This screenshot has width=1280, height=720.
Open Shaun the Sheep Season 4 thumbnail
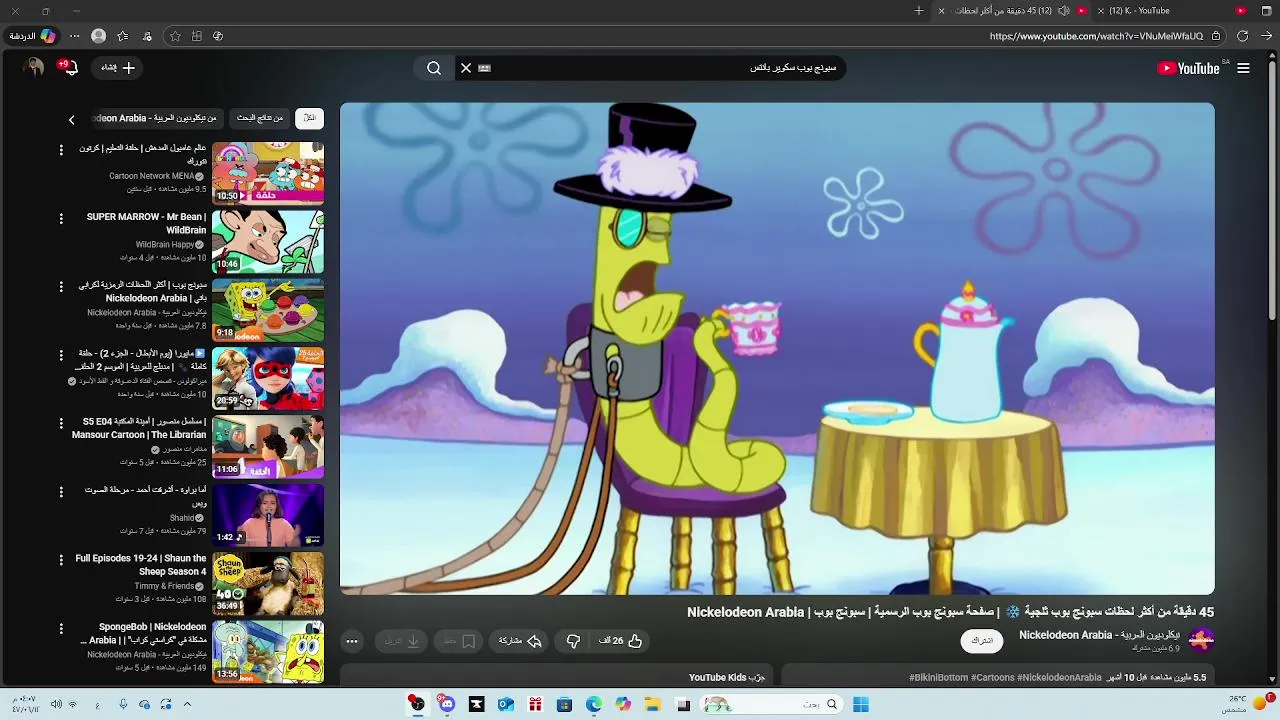coord(268,584)
